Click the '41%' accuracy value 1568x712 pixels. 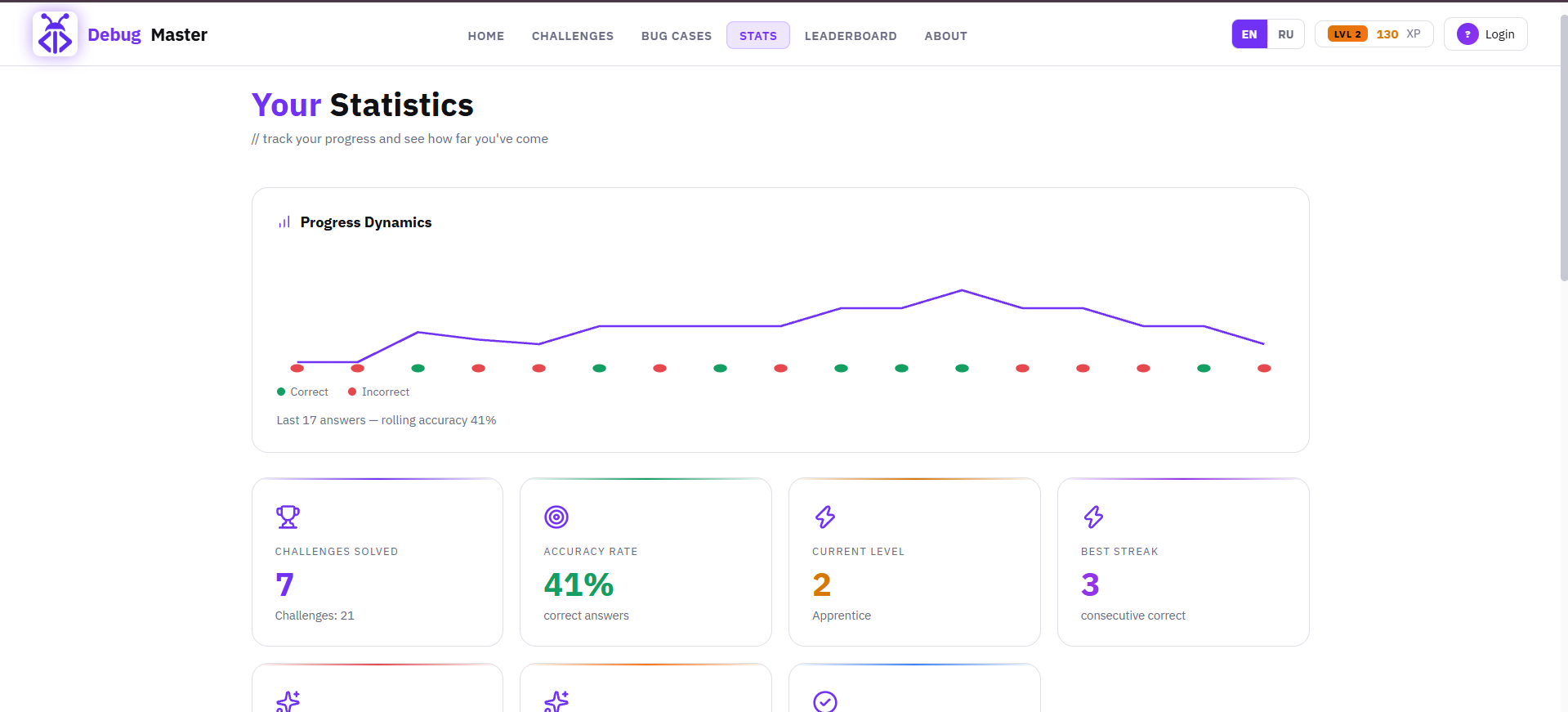pyautogui.click(x=579, y=584)
